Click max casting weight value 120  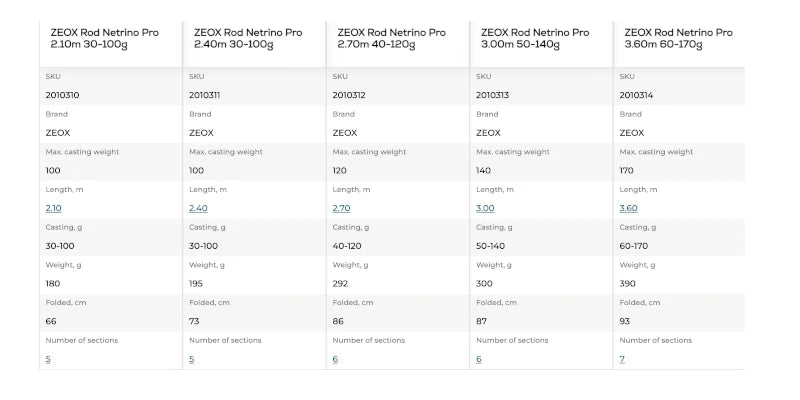point(339,170)
